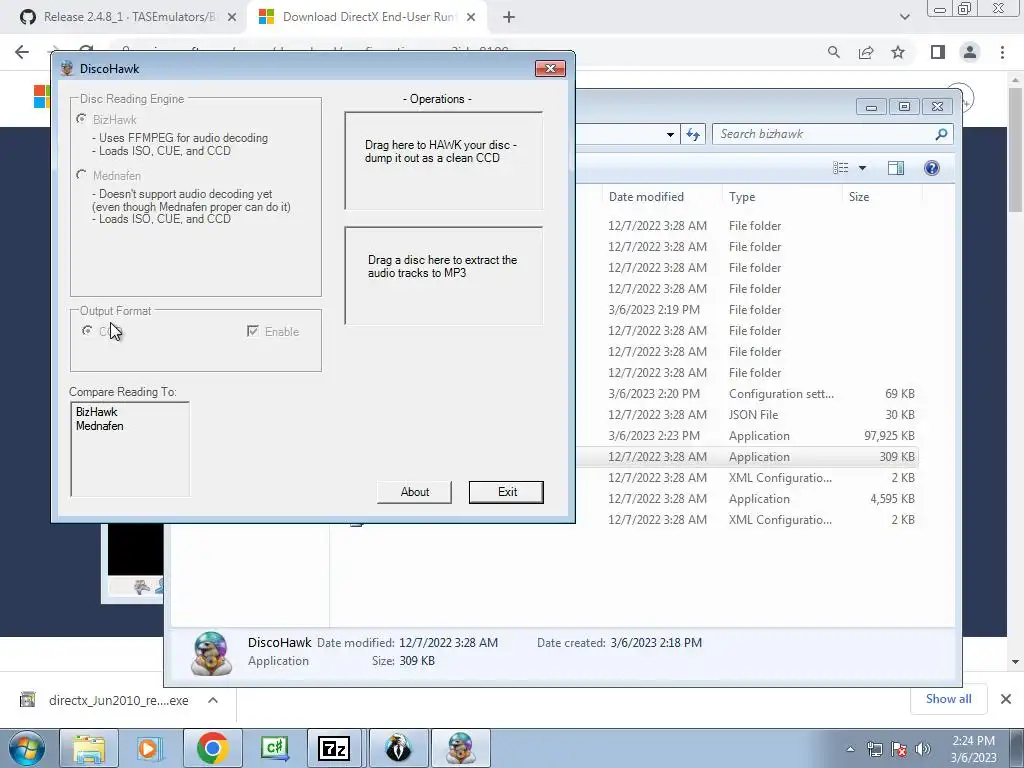Click the Chrome zoom magnifier icon
The width and height of the screenshot is (1024, 768).
(834, 52)
